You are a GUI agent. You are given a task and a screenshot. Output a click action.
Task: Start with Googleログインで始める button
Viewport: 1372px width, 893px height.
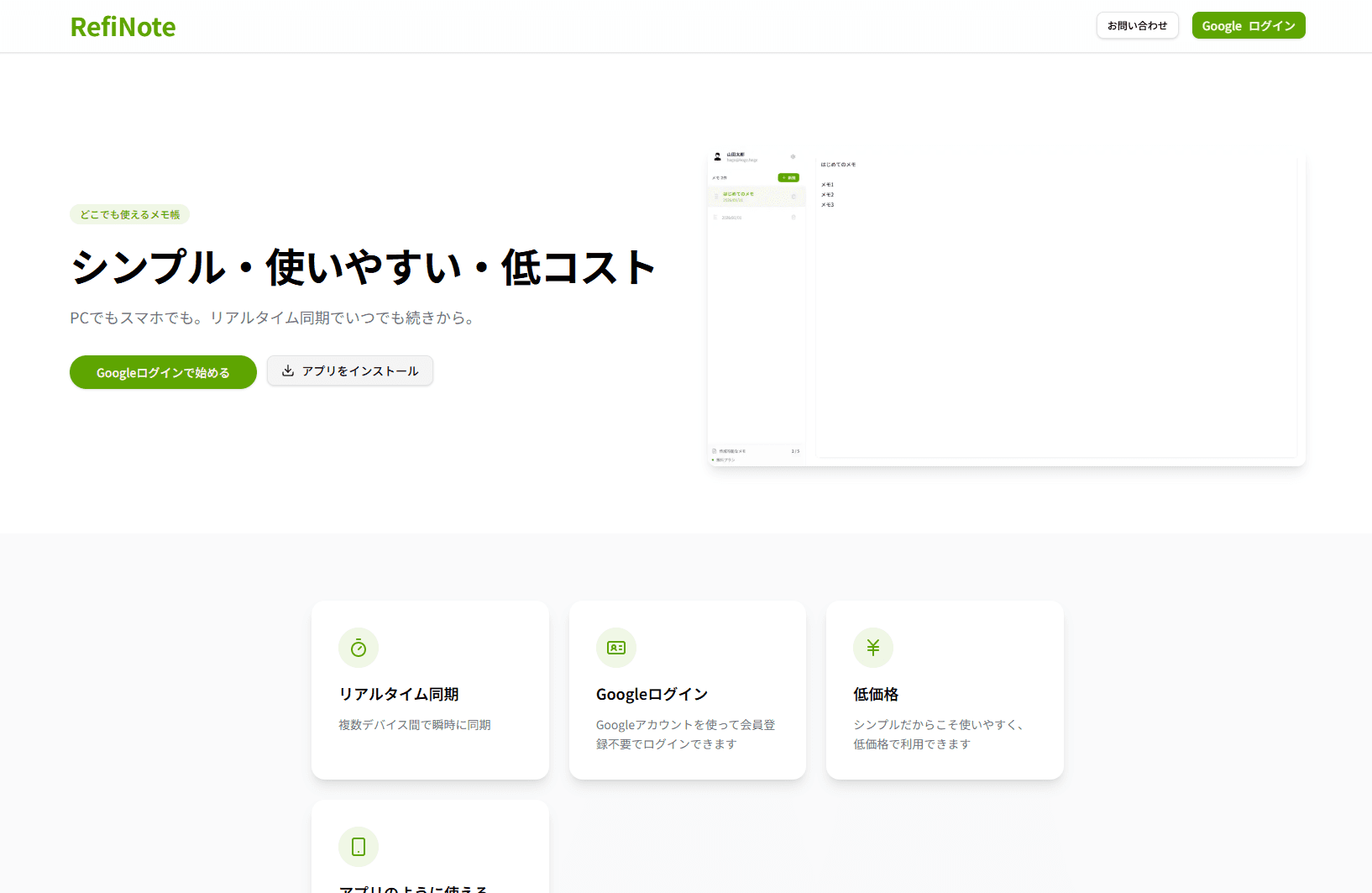tap(163, 372)
